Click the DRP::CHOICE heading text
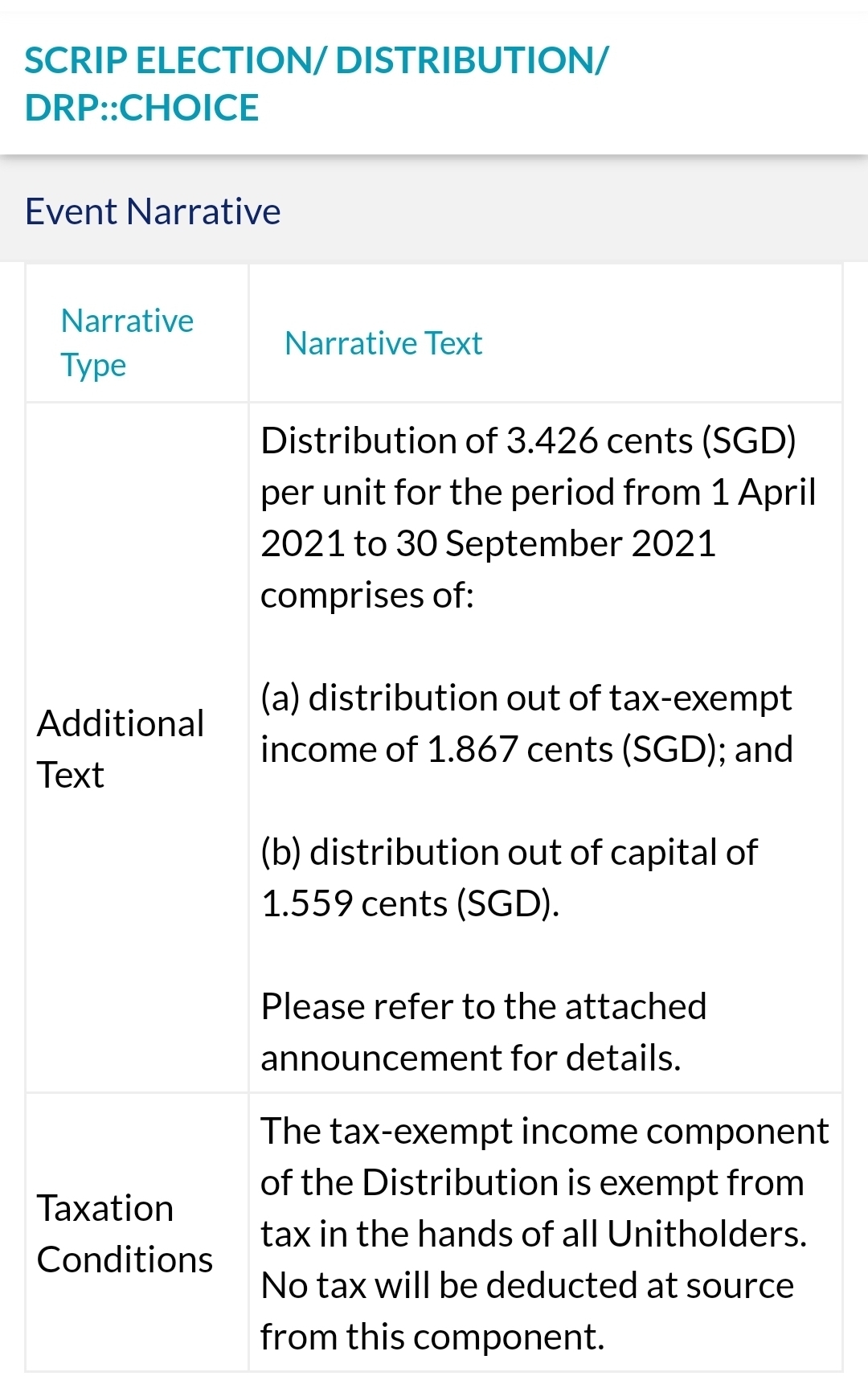Image resolution: width=868 pixels, height=1376 pixels. pos(141,108)
